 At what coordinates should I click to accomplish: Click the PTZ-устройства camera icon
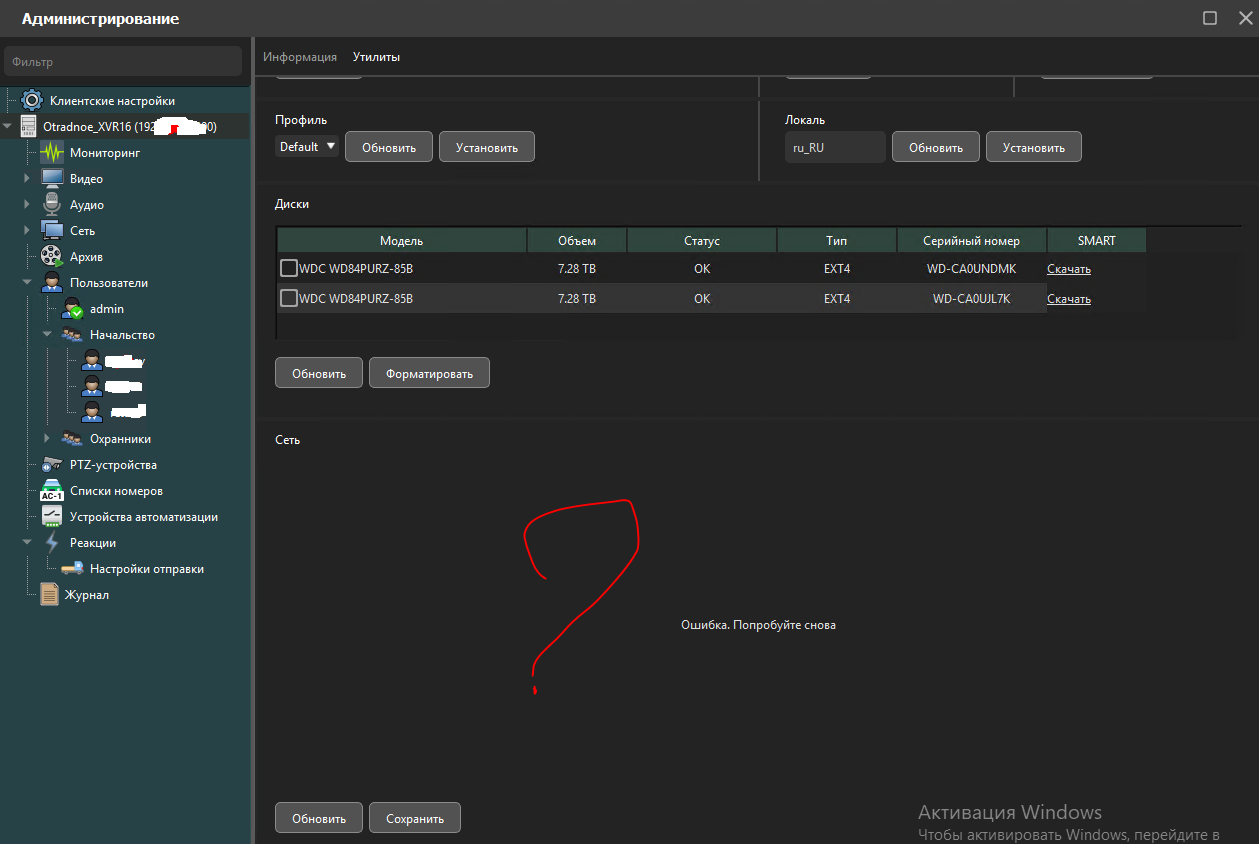[x=52, y=465]
